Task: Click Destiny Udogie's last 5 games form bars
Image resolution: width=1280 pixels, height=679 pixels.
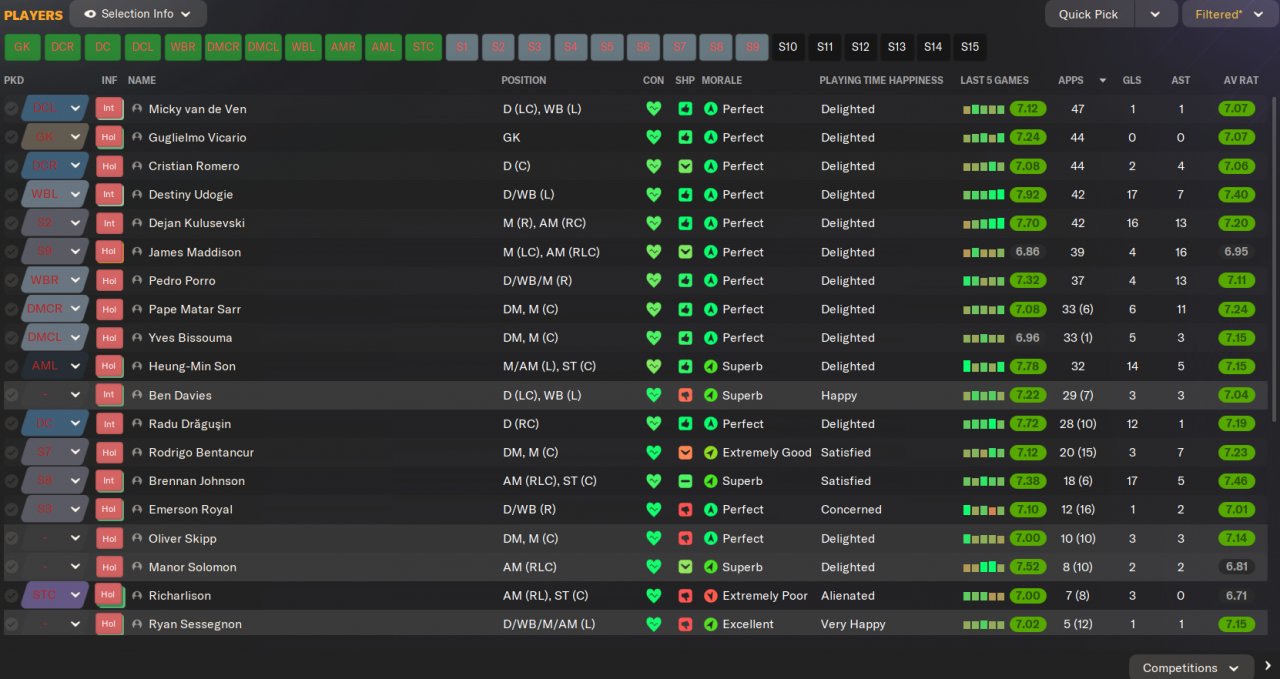Action: pos(984,195)
